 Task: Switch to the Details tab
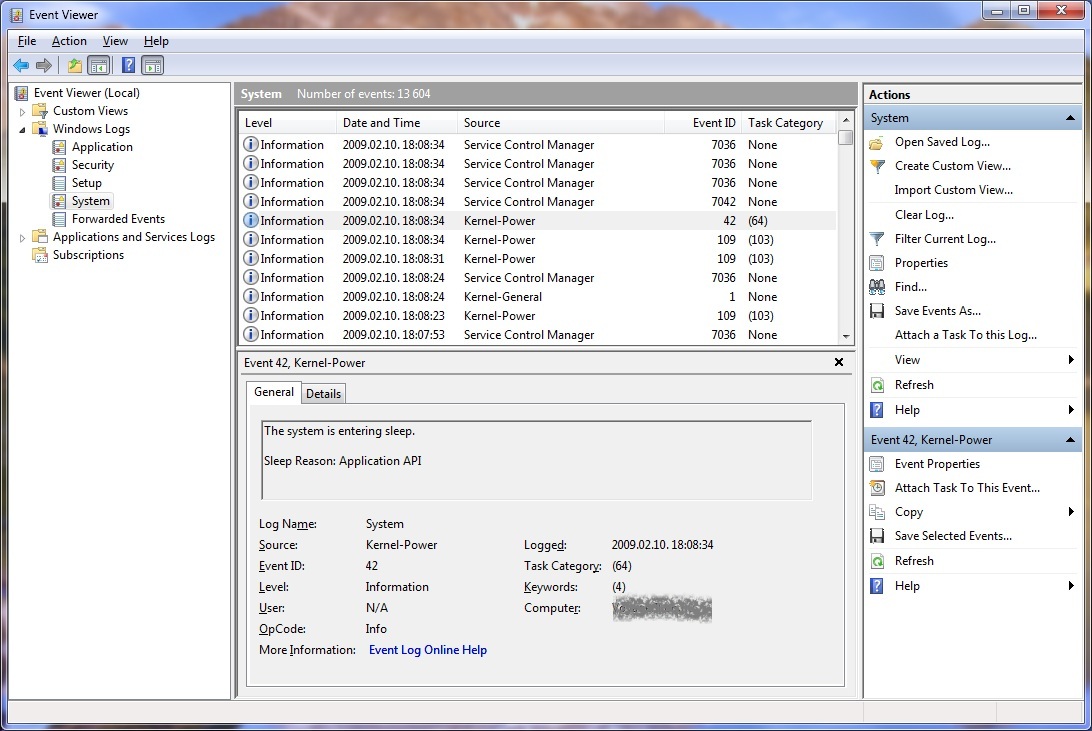(x=323, y=394)
